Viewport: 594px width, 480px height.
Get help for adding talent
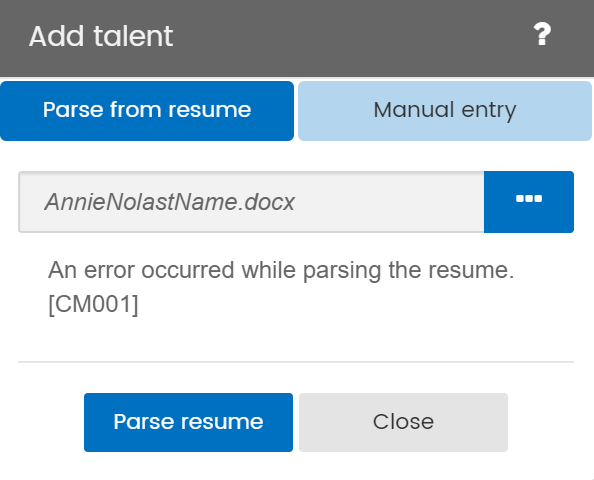(542, 34)
